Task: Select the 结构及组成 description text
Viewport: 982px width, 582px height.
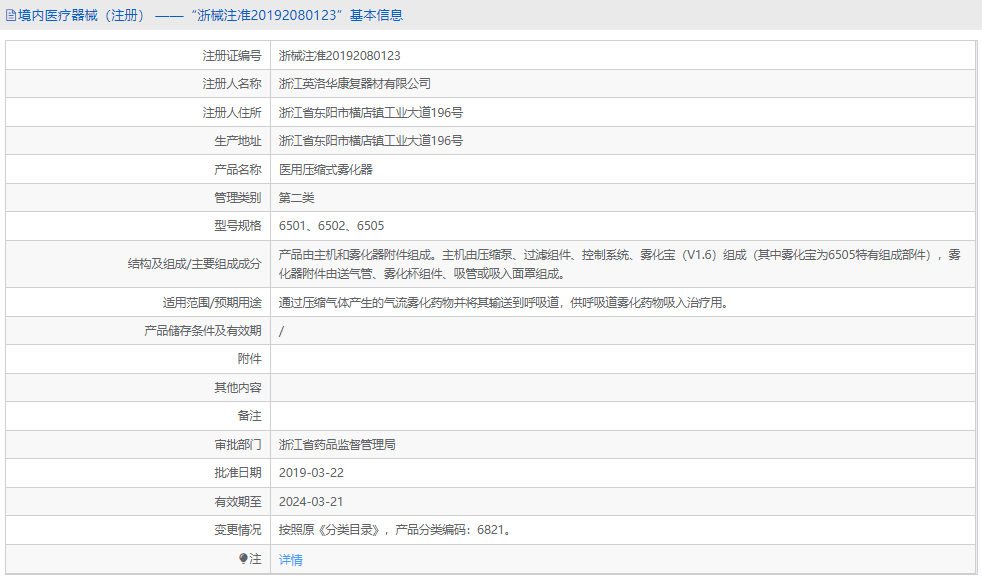Action: 619,264
